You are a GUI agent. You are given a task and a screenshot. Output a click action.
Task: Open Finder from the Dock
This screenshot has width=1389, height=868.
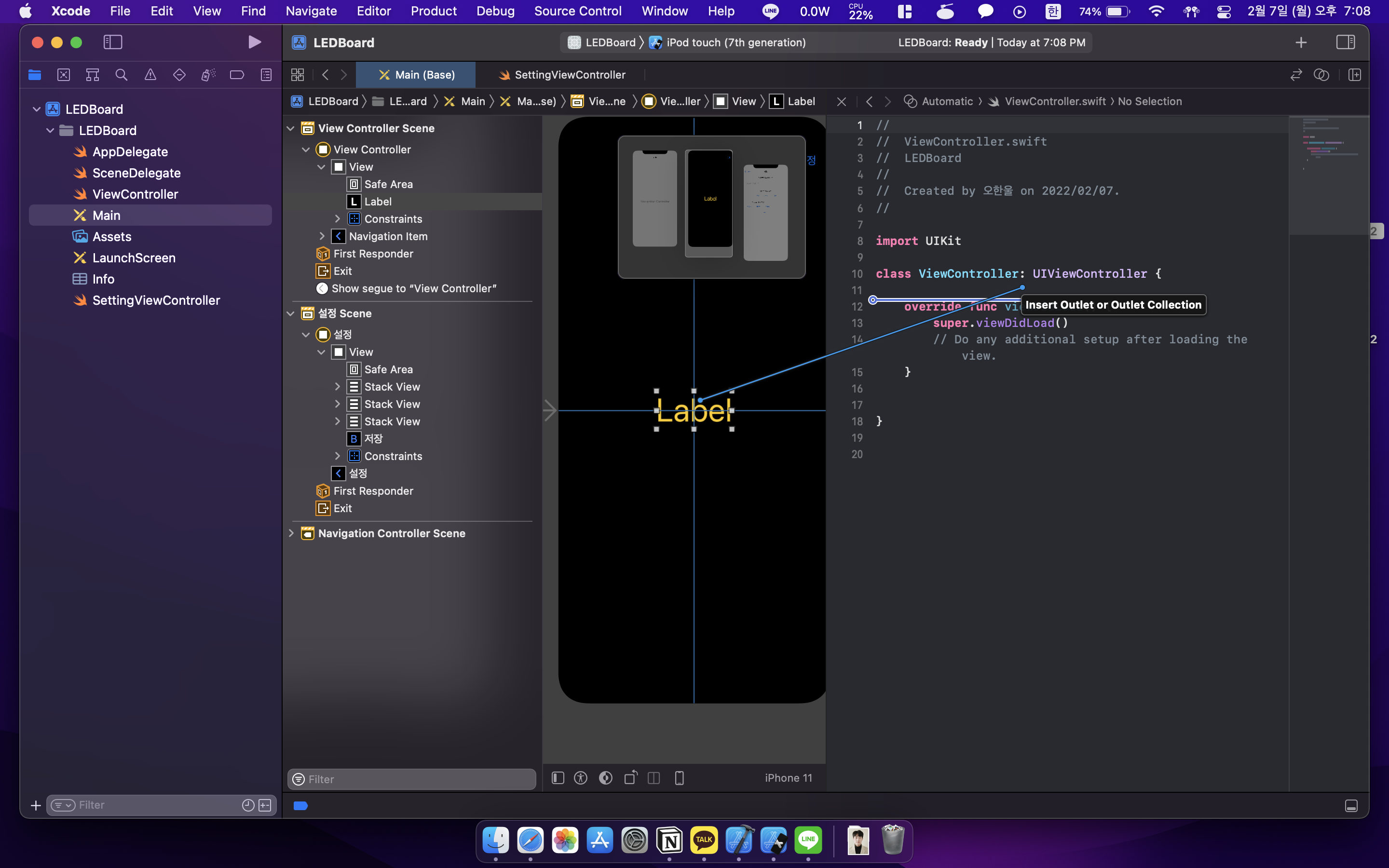coord(495,841)
